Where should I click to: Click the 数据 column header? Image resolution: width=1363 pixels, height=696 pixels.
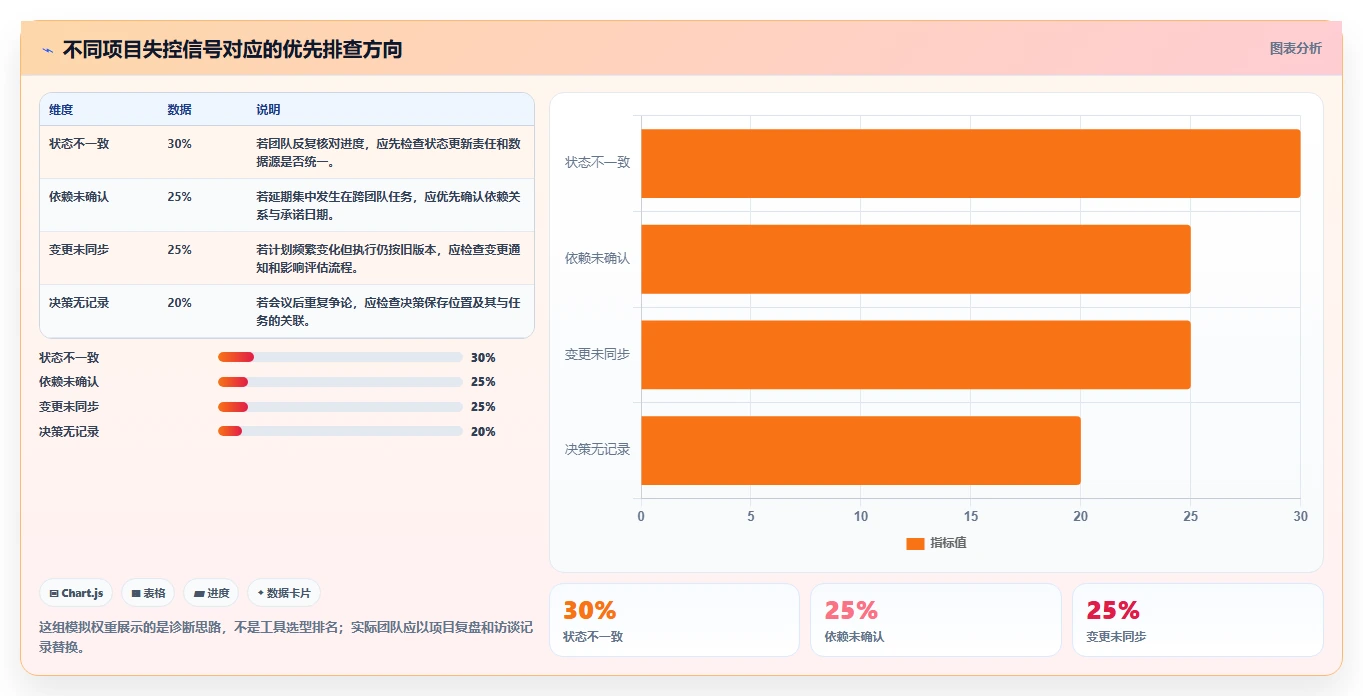(179, 110)
